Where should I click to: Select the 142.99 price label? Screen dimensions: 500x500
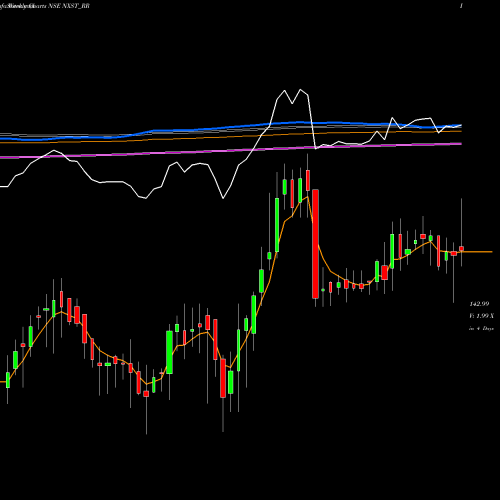pos(479,304)
